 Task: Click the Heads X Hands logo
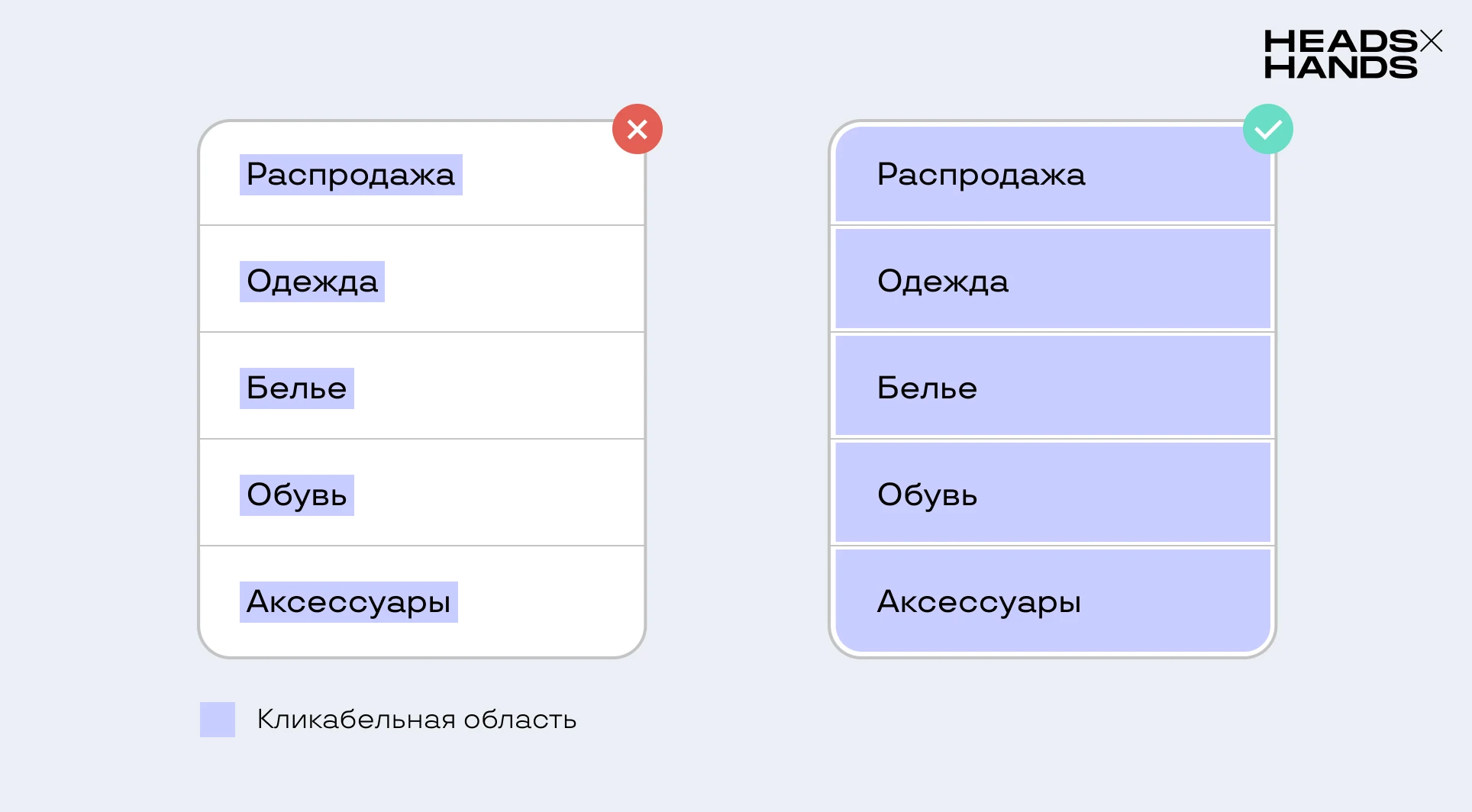(1353, 54)
